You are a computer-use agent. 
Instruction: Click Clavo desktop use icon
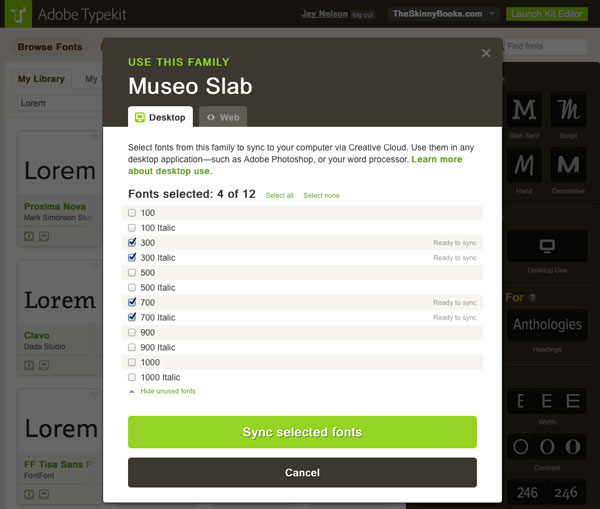point(44,365)
